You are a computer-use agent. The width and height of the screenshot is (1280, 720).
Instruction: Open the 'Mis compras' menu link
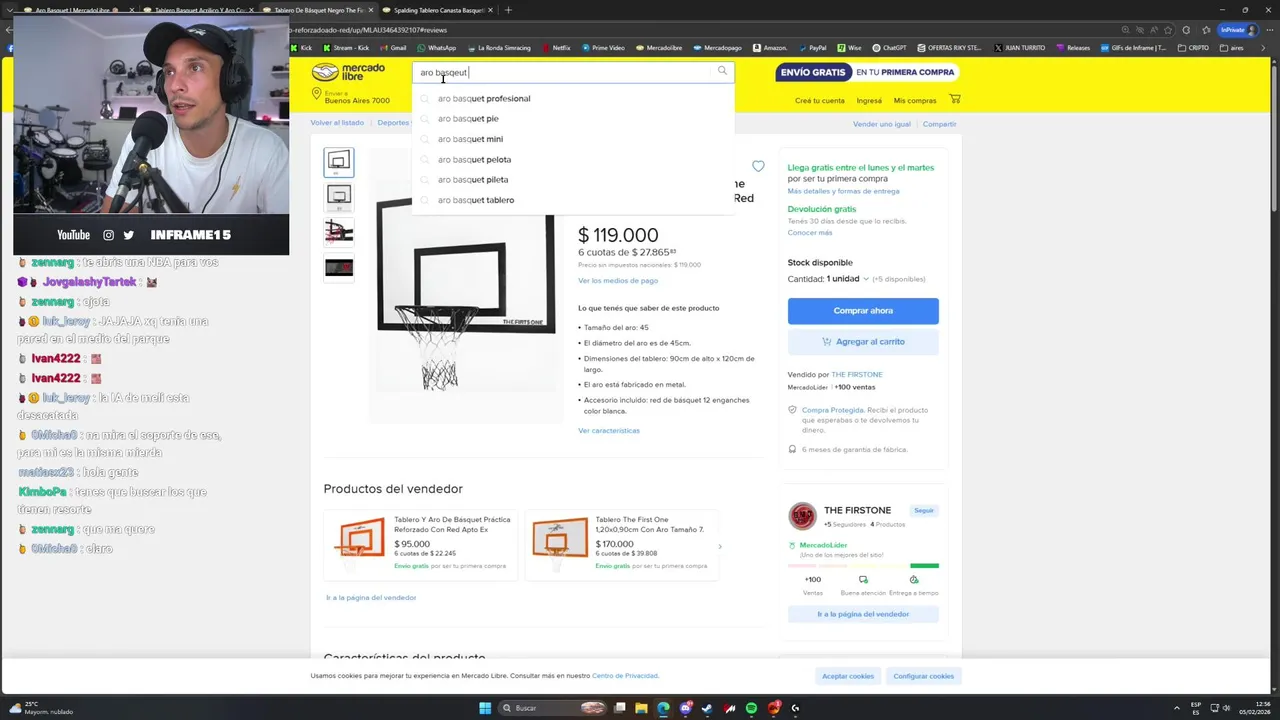915,100
